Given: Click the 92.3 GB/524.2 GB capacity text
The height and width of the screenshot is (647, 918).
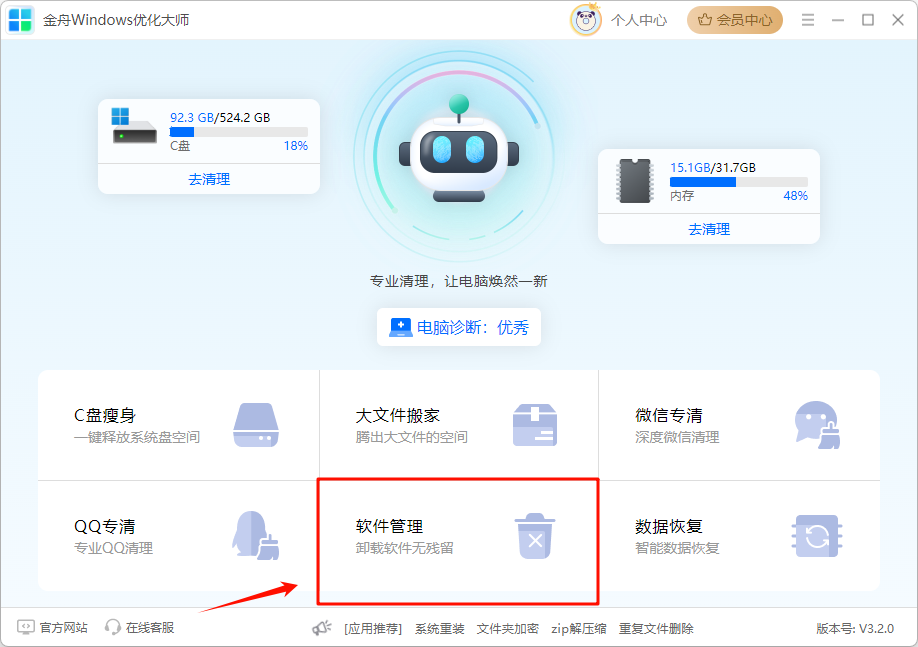Looking at the screenshot, I should click(x=220, y=117).
